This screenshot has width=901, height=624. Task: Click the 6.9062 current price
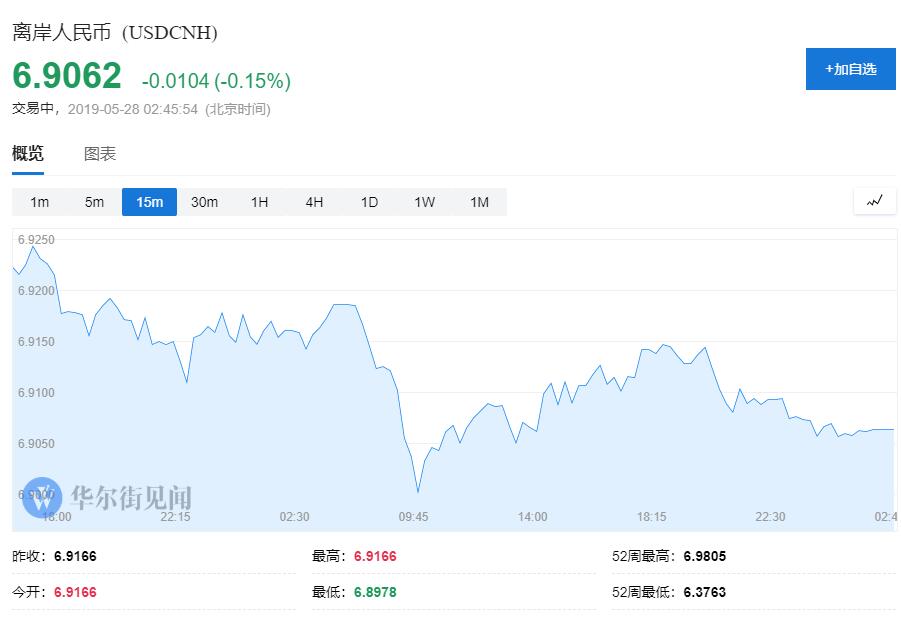pos(67,76)
